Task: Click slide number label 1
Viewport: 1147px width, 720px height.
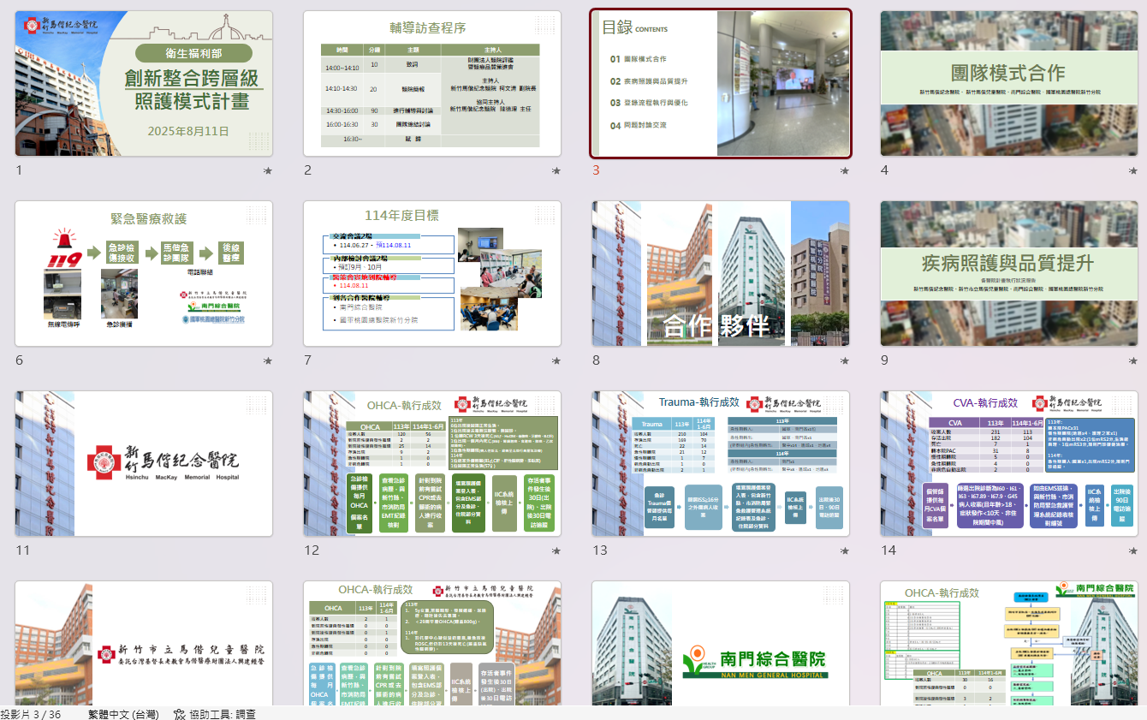Action: click(19, 170)
